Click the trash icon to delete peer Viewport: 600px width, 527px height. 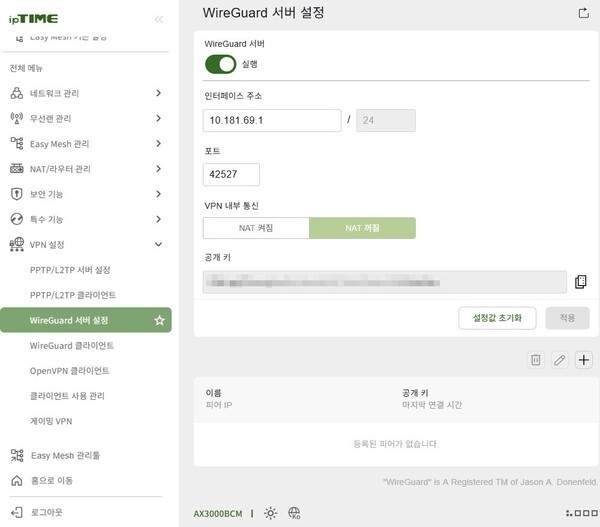(x=535, y=360)
